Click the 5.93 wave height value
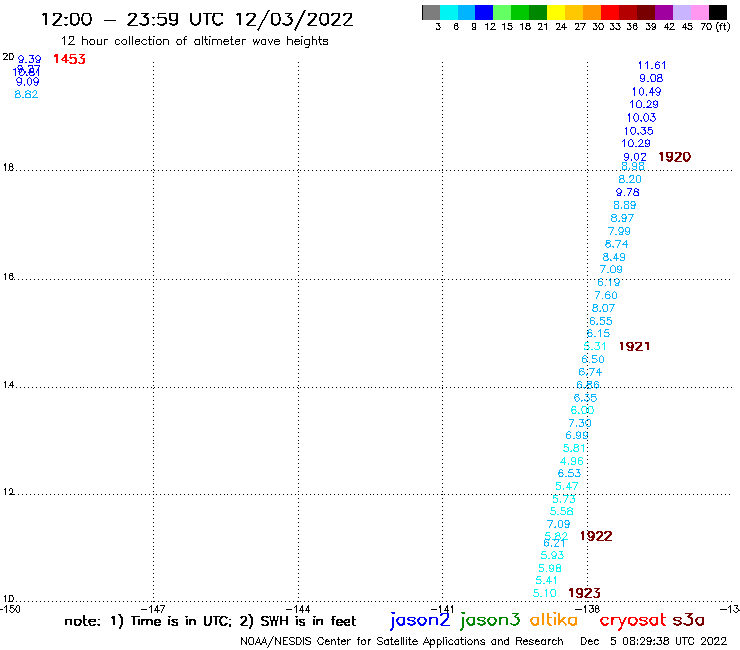This screenshot has height=650, width=740. pyautogui.click(x=552, y=556)
